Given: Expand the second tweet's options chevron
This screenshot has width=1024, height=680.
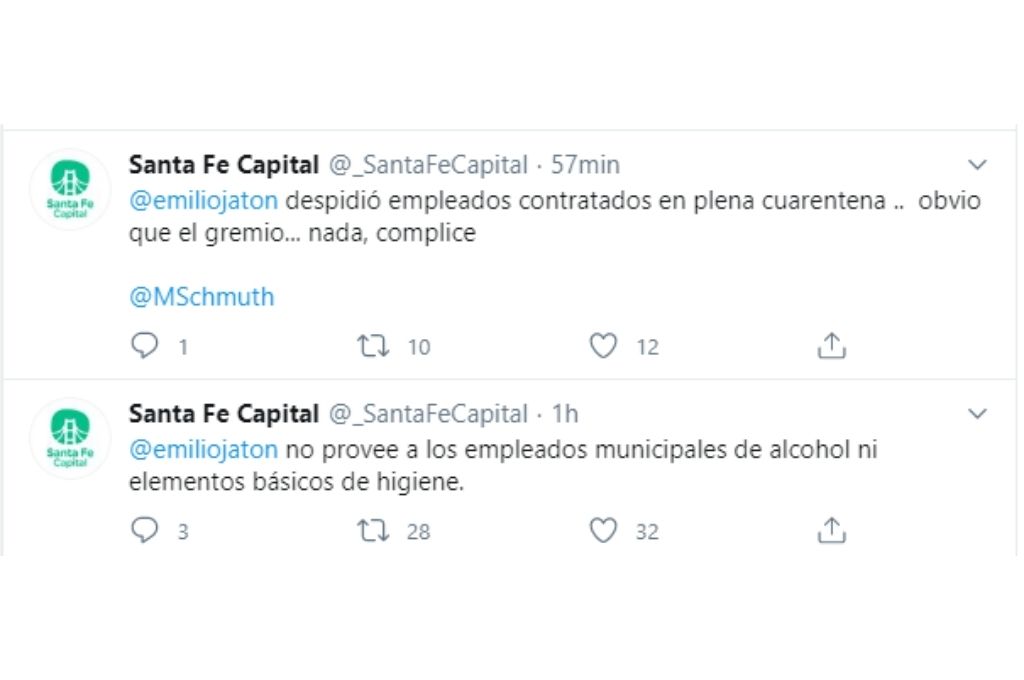Looking at the screenshot, I should click(x=977, y=414).
